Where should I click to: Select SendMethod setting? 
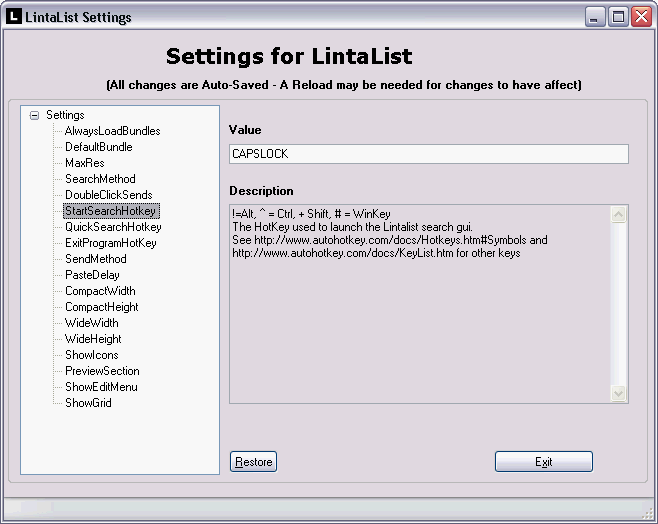click(x=95, y=259)
